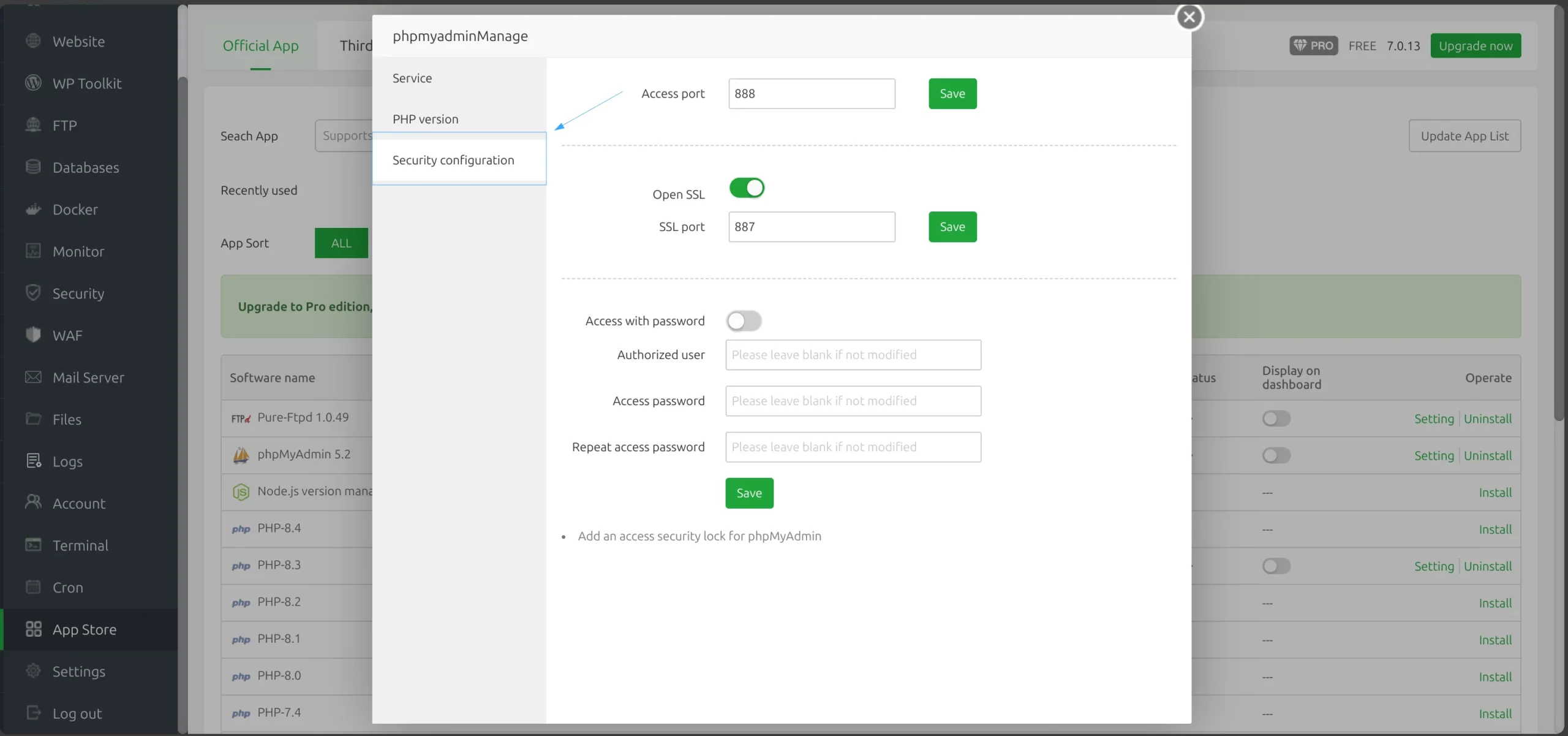Focus the Access port input field
Image resolution: width=1568 pixels, height=736 pixels.
(812, 93)
